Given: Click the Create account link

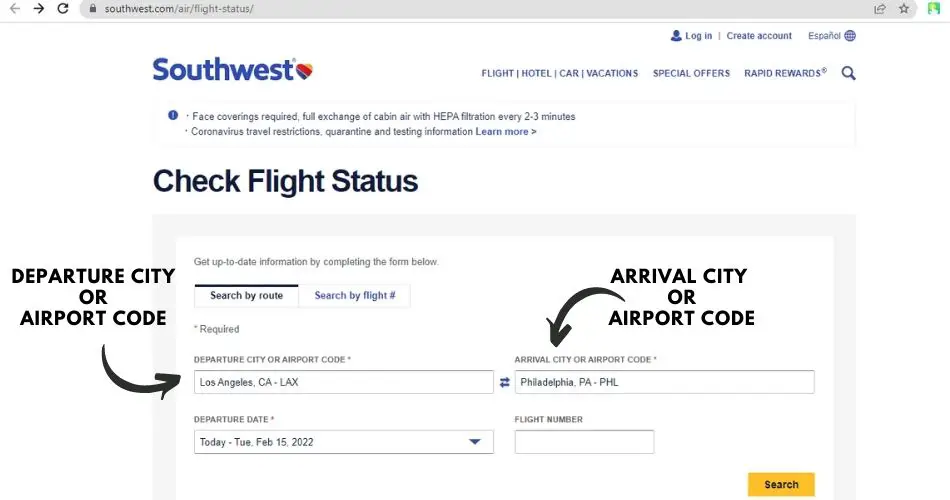Looking at the screenshot, I should [759, 36].
